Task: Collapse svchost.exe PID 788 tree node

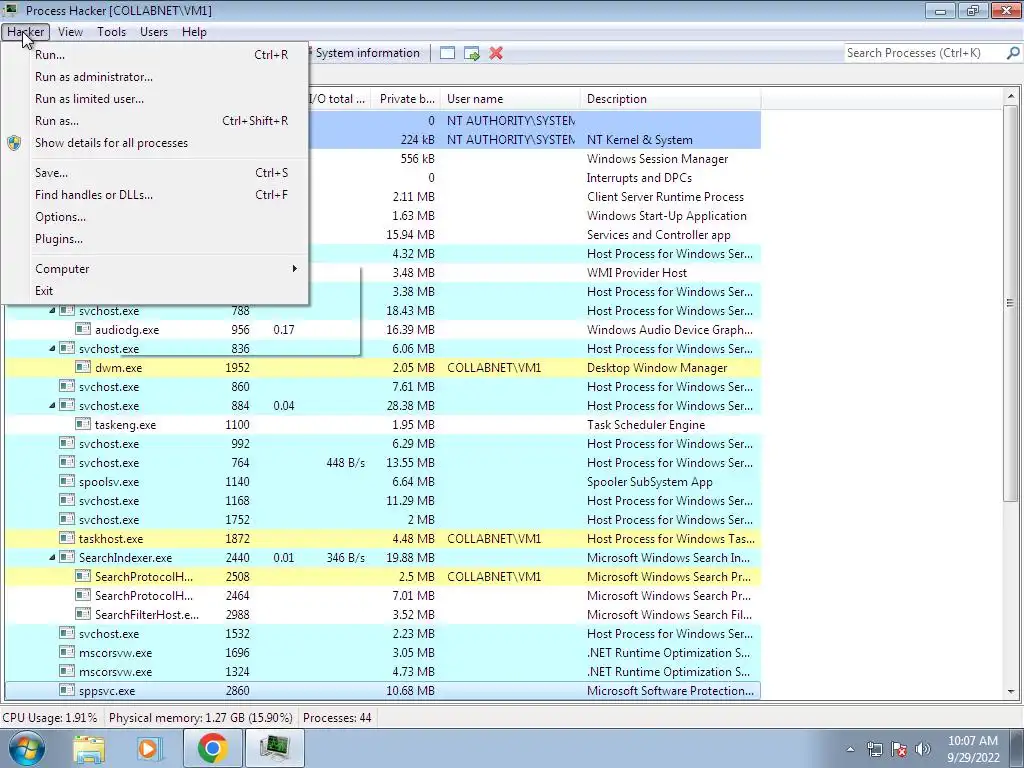Action: click(52, 311)
